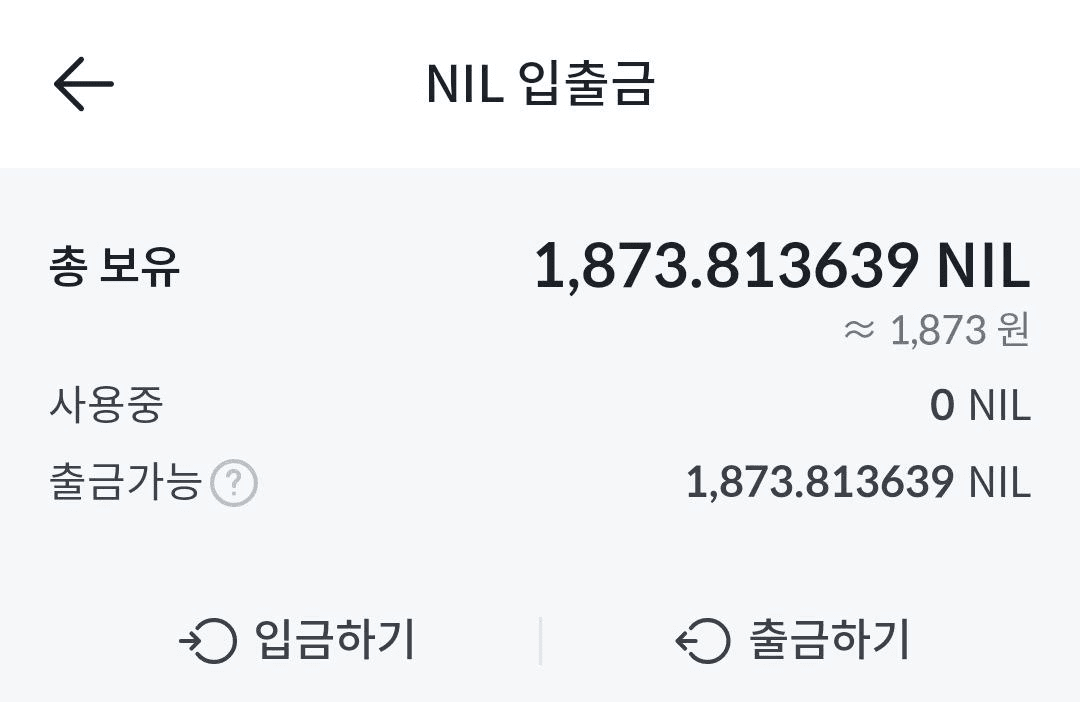Tap the back arrow icon

tap(84, 83)
